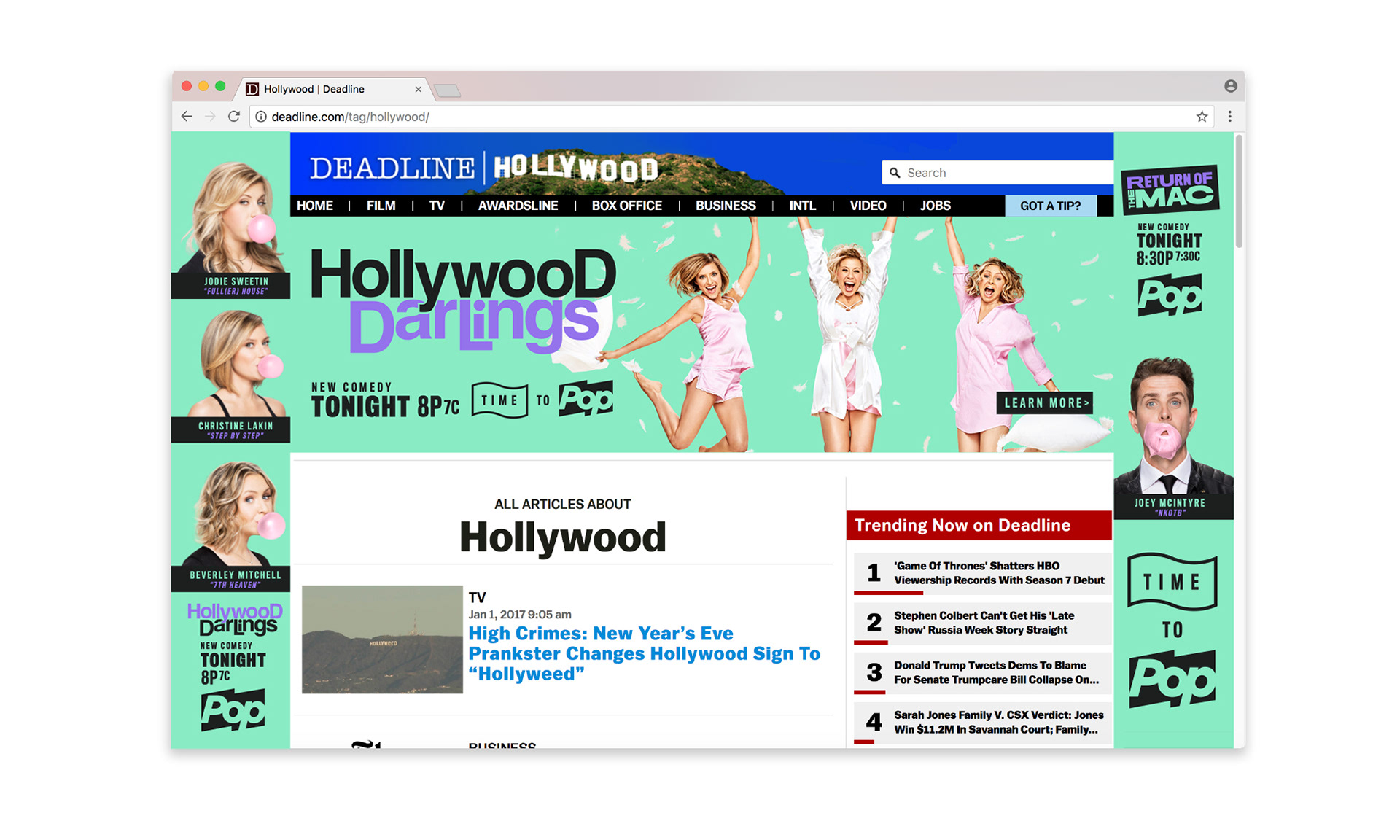Open the Hollyweed sign article headline
The height and width of the screenshot is (840, 1400).
[x=644, y=653]
